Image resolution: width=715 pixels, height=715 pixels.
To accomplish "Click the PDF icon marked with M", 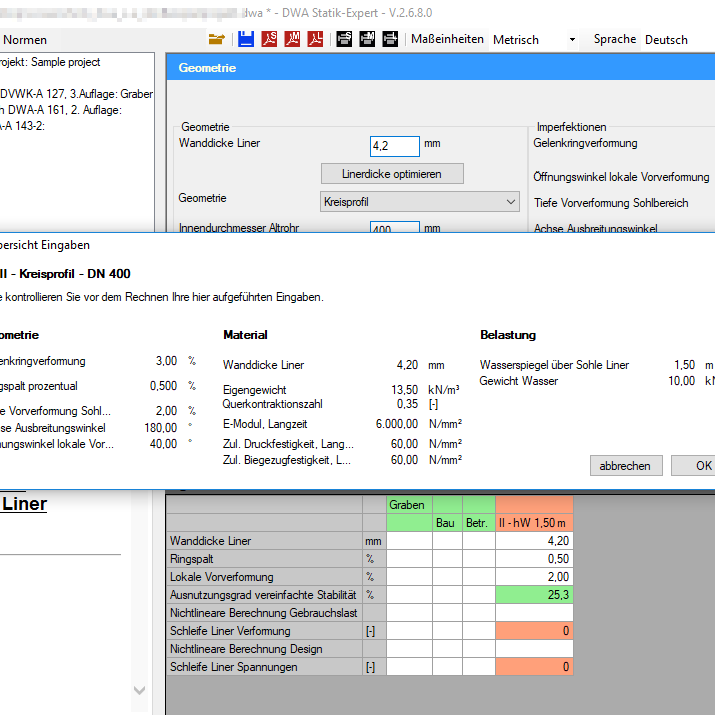I will point(292,39).
